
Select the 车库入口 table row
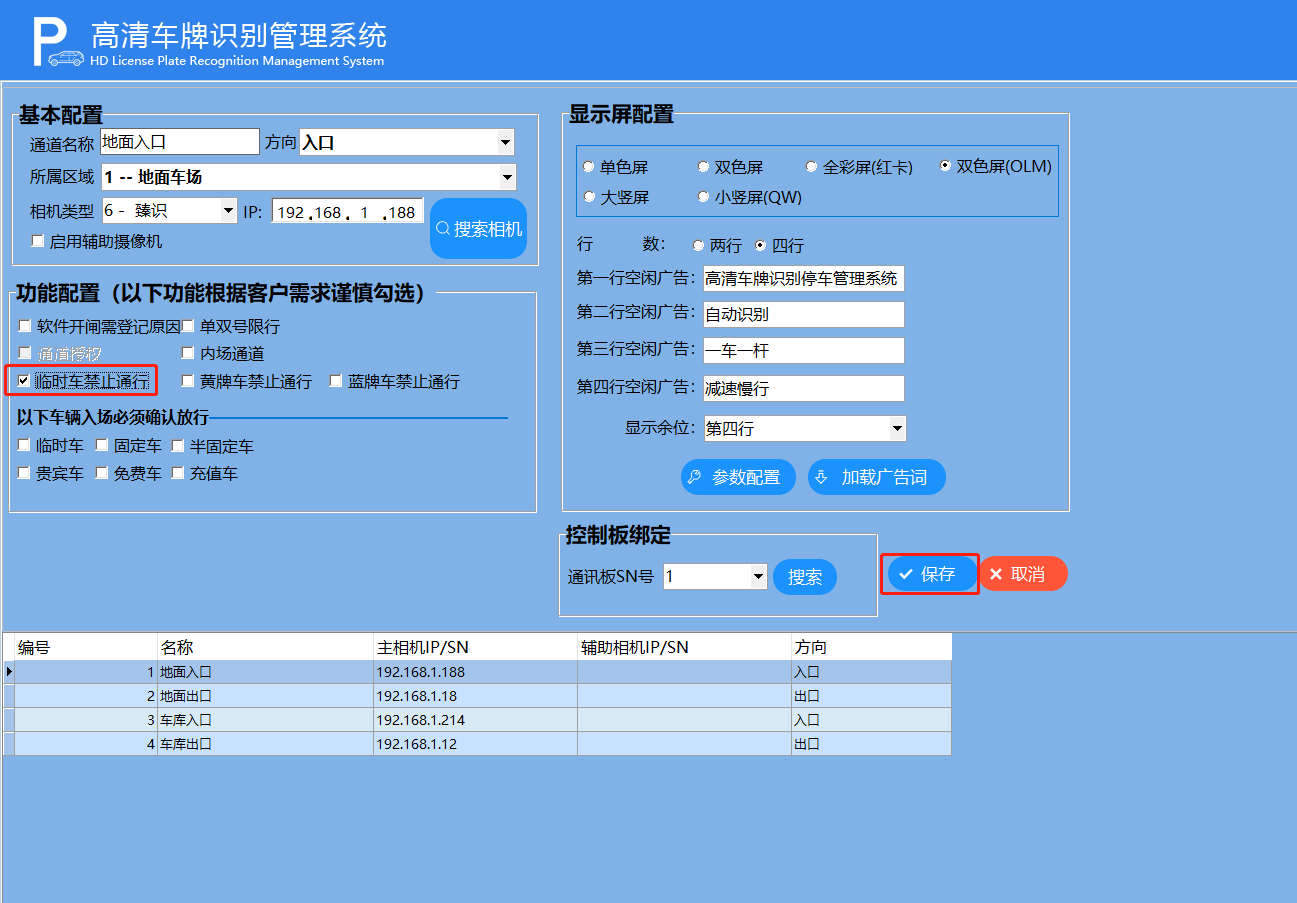coord(478,720)
